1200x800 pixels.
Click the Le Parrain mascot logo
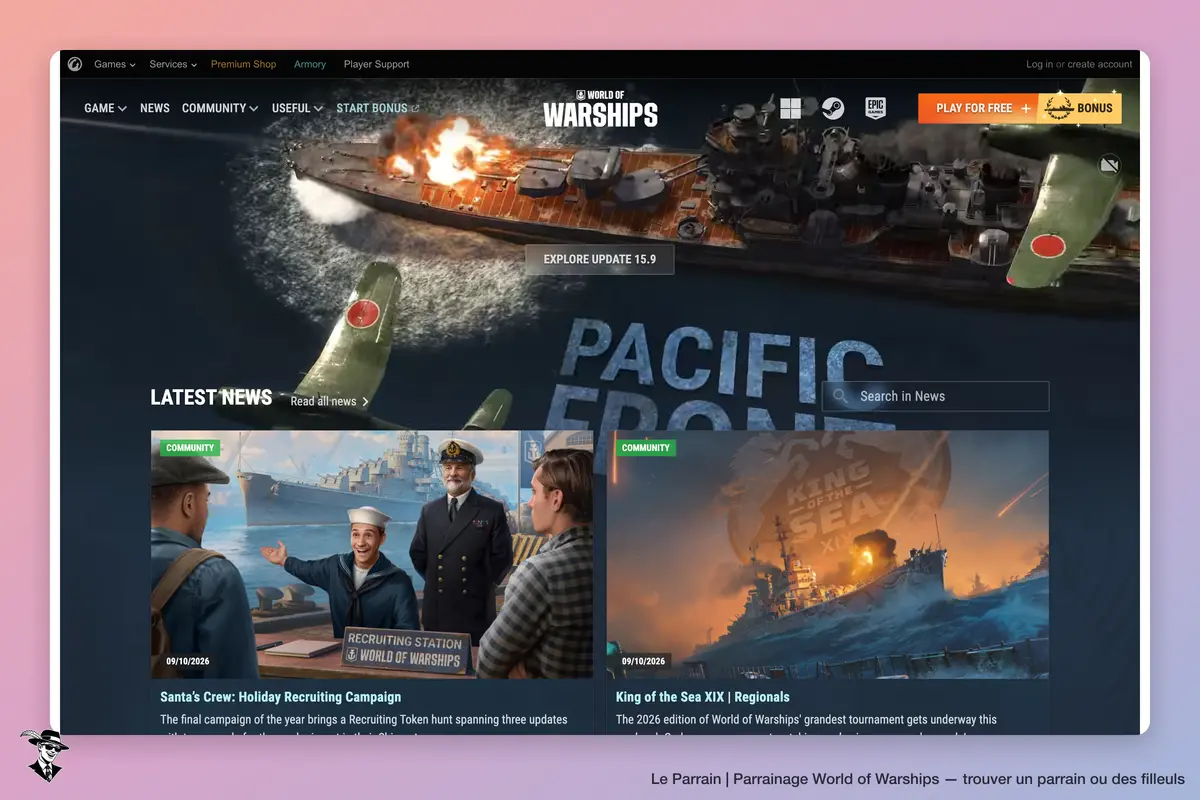[x=43, y=755]
